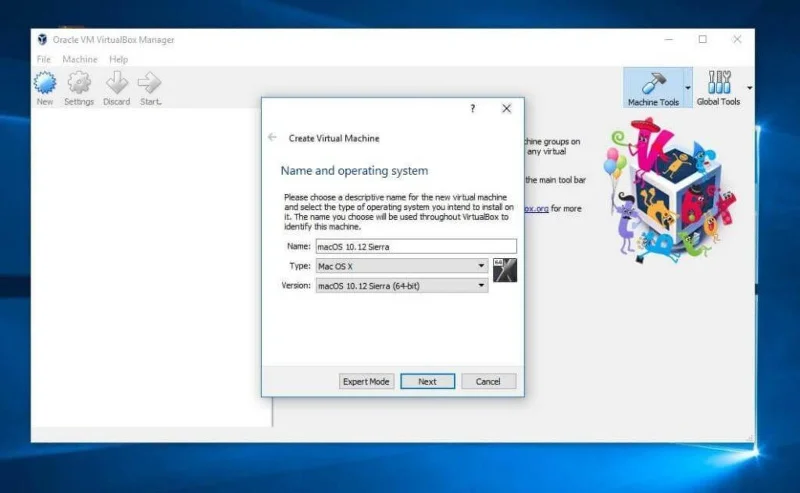Click the back arrow in the wizard
The width and height of the screenshot is (800, 493).
(272, 137)
